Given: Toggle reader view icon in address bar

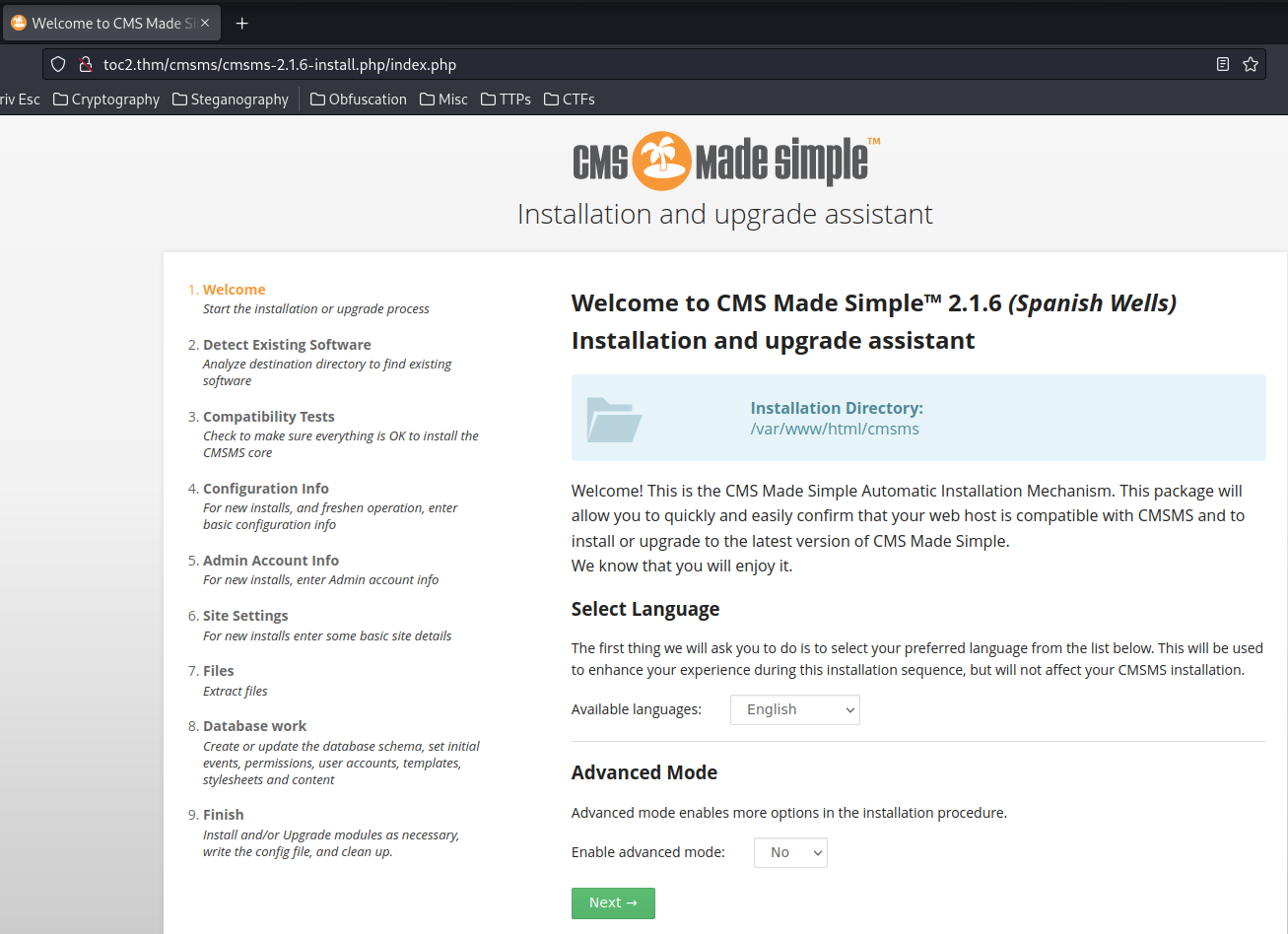Looking at the screenshot, I should 1223,65.
